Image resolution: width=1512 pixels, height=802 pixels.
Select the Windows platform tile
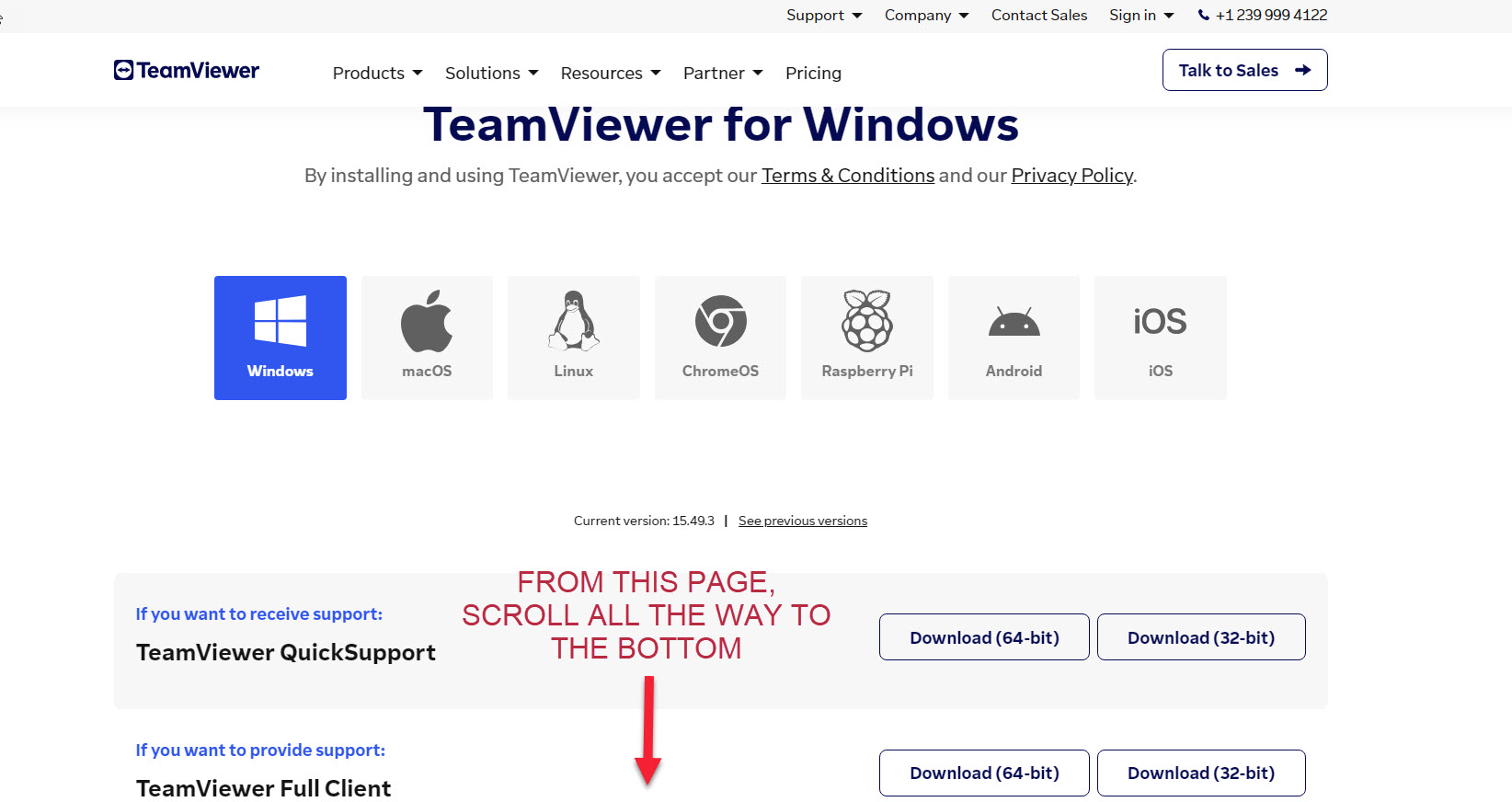[281, 338]
